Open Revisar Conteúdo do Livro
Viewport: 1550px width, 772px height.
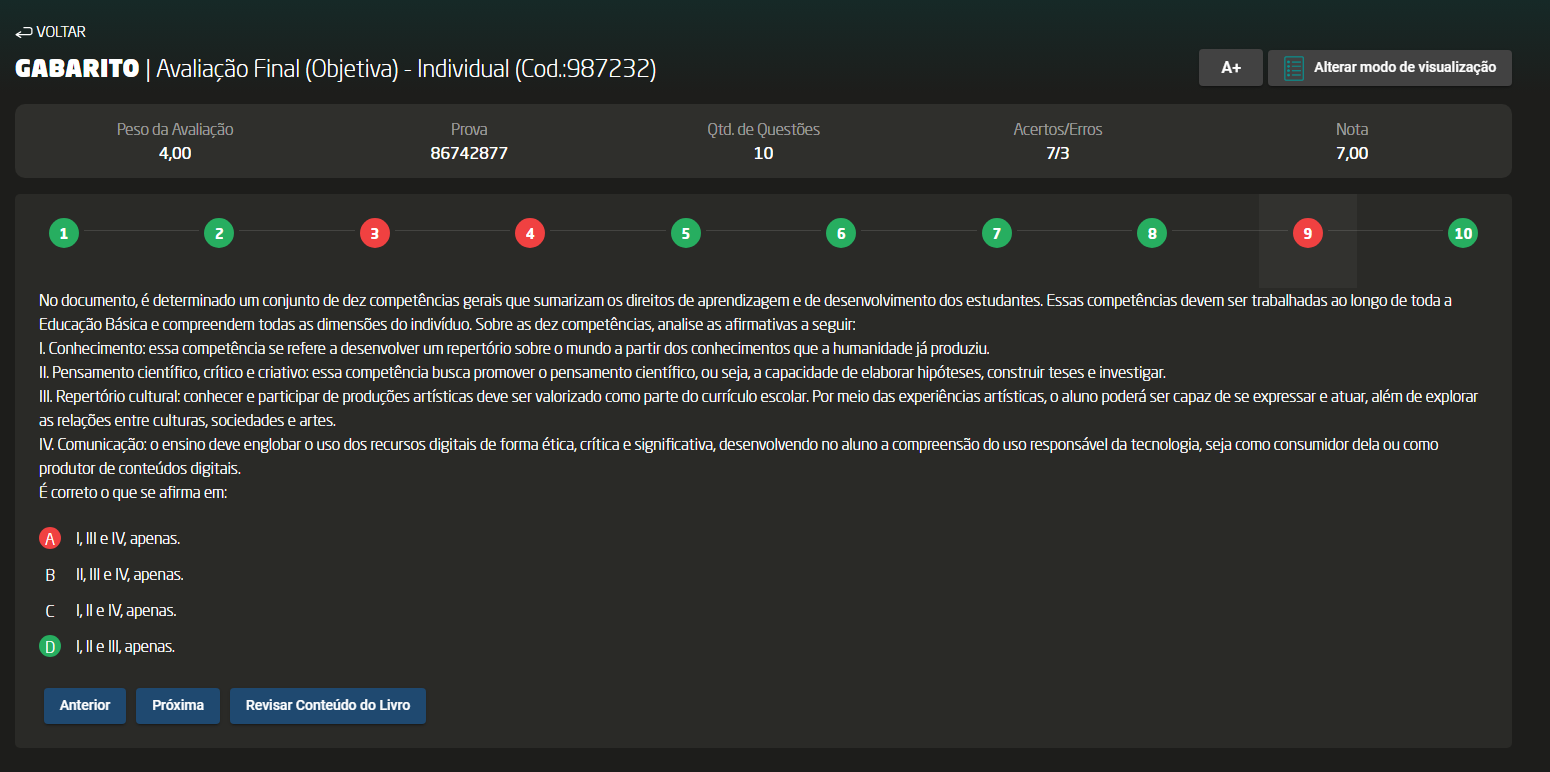pos(328,705)
